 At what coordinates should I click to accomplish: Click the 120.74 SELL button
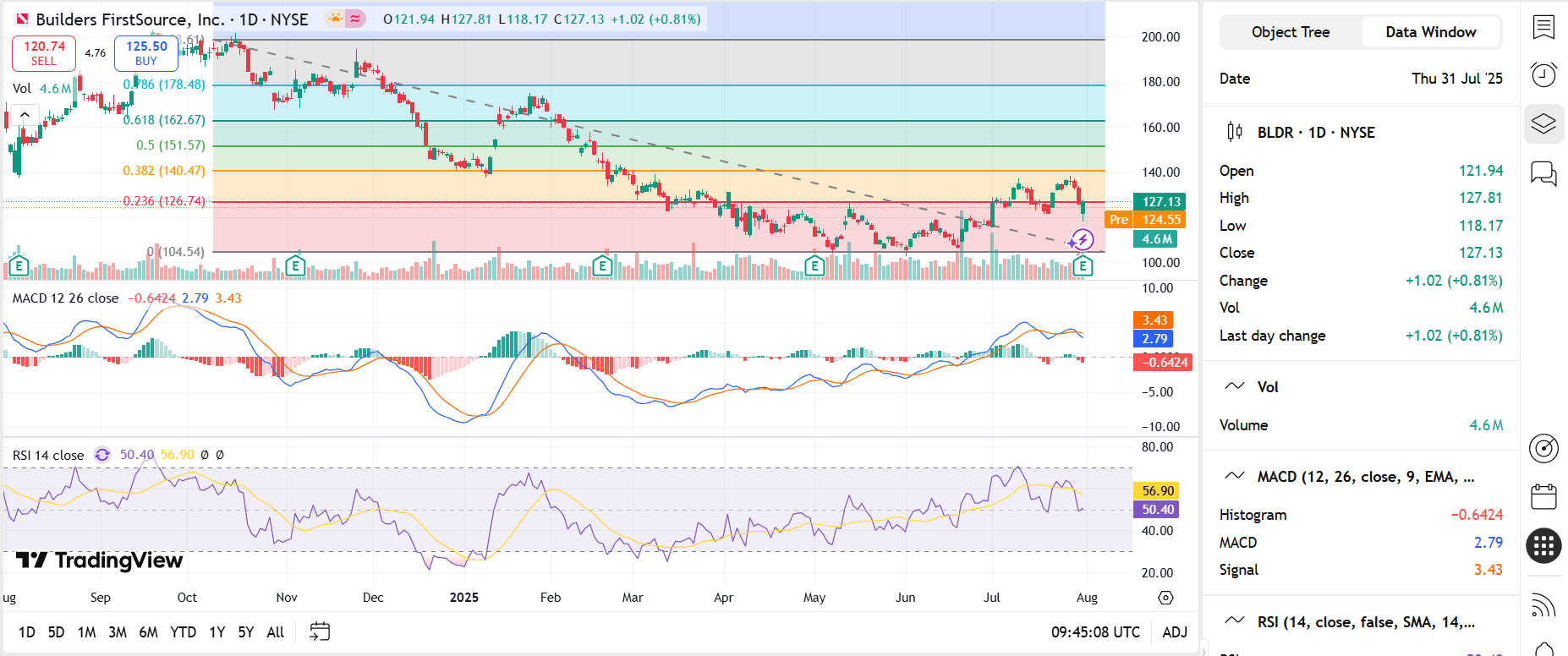tap(44, 53)
